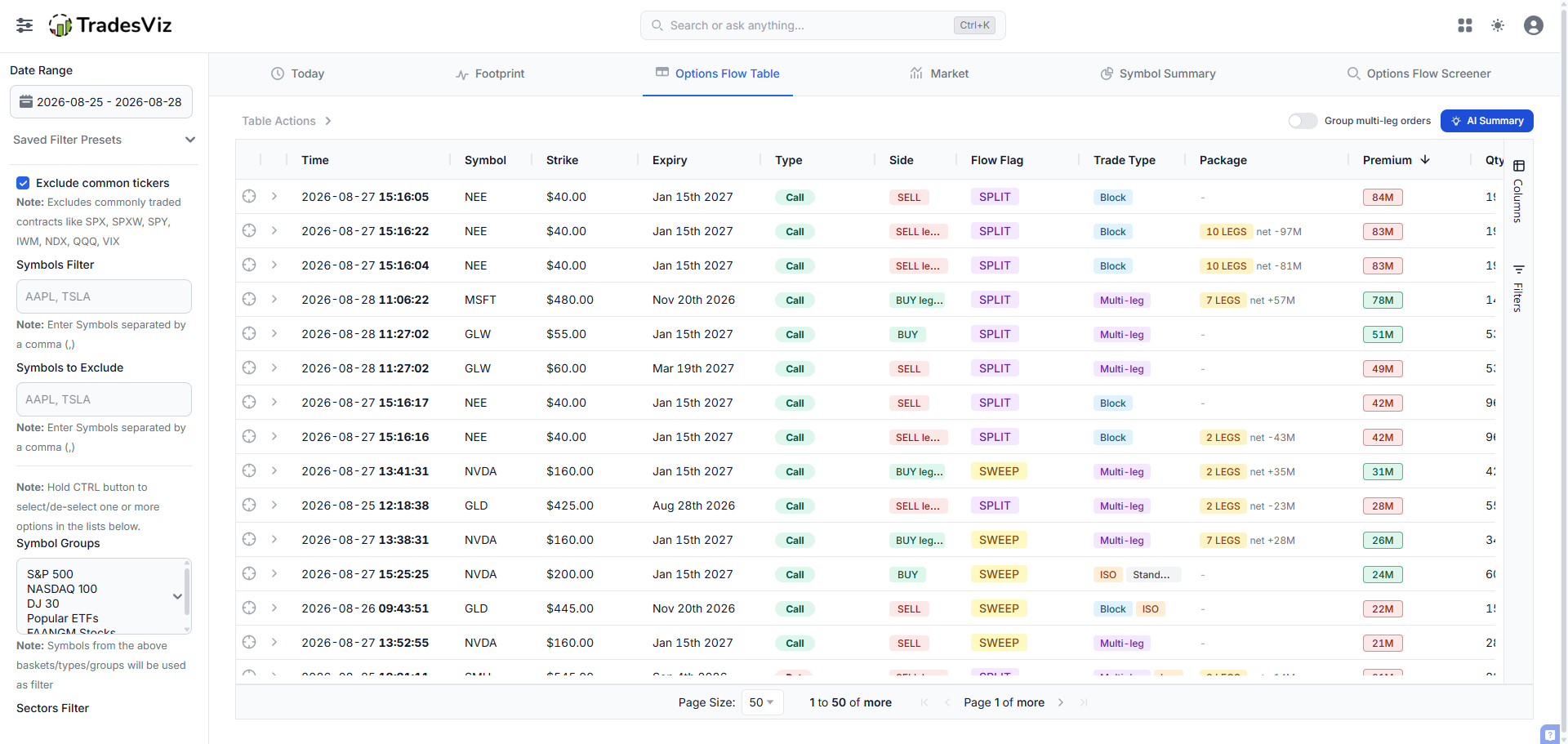Open the Options Flow Screener tab
This screenshot has width=1568, height=744.
[1419, 74]
